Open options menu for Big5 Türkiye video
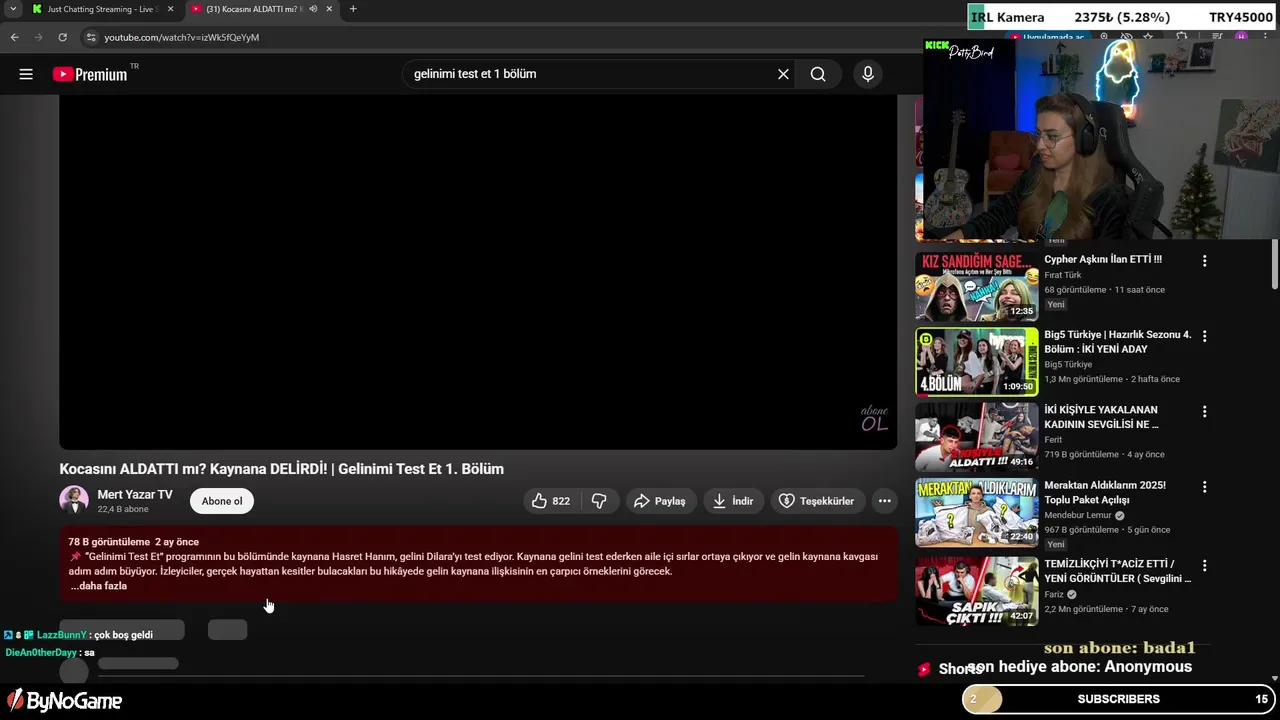This screenshot has width=1280, height=720. pyautogui.click(x=1204, y=336)
